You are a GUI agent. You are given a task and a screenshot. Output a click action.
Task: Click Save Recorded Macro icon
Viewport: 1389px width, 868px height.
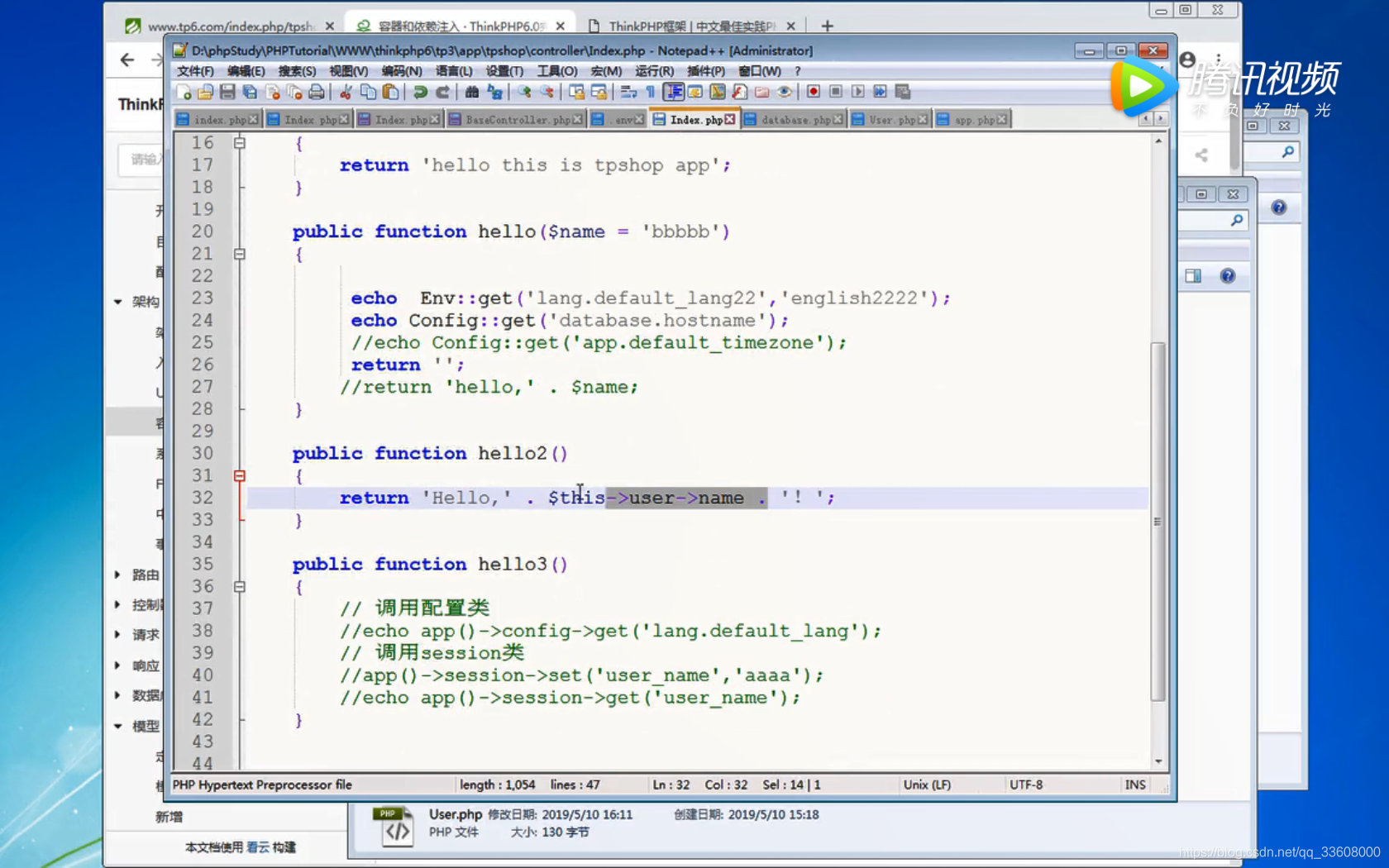(902, 92)
